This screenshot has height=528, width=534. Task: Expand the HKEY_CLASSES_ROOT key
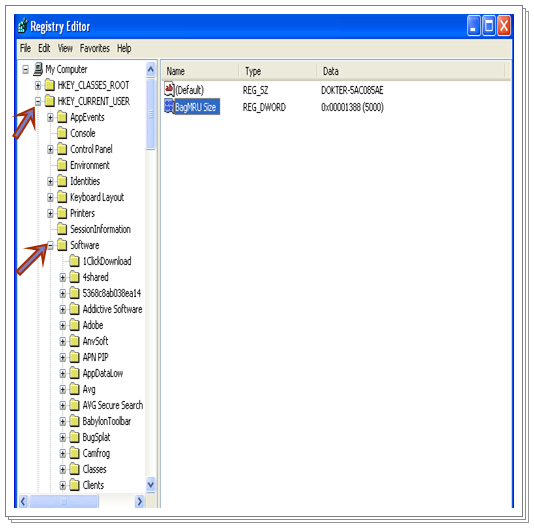pos(38,85)
